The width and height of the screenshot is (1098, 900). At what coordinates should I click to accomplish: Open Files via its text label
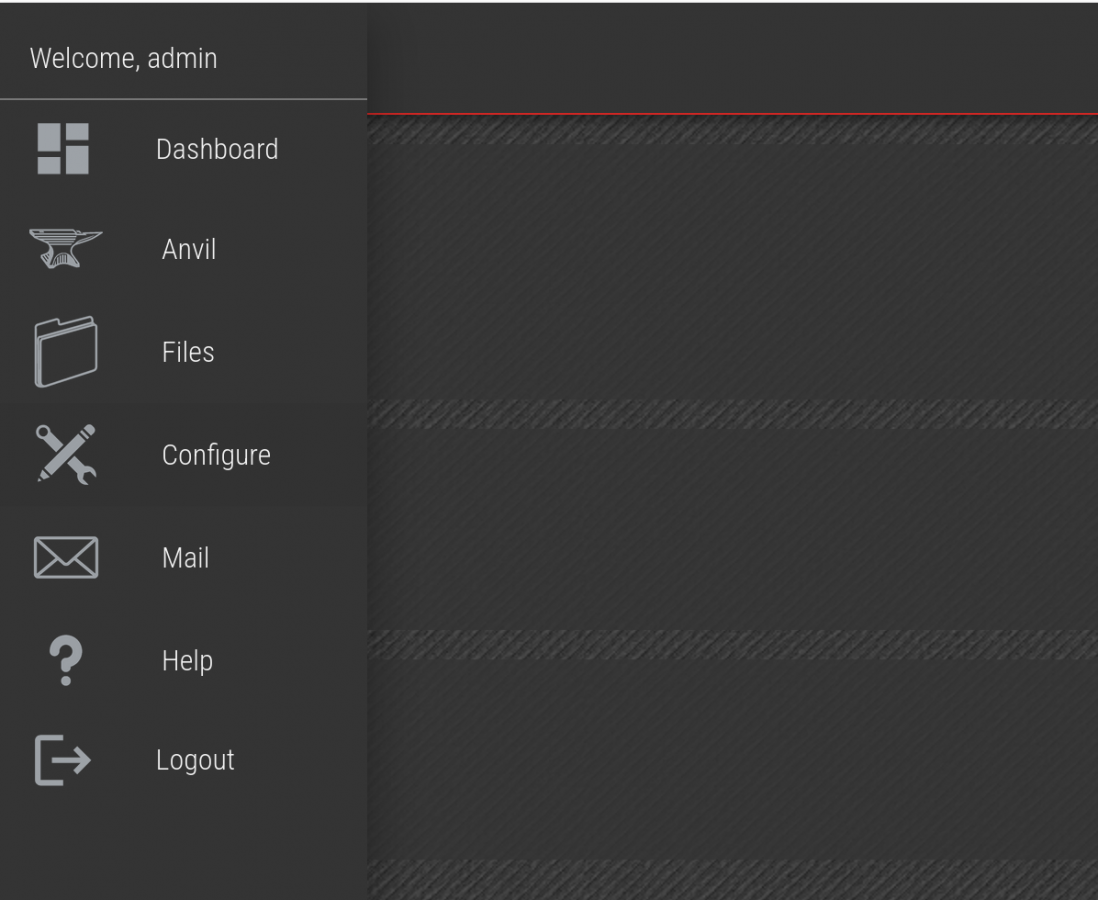coord(188,352)
